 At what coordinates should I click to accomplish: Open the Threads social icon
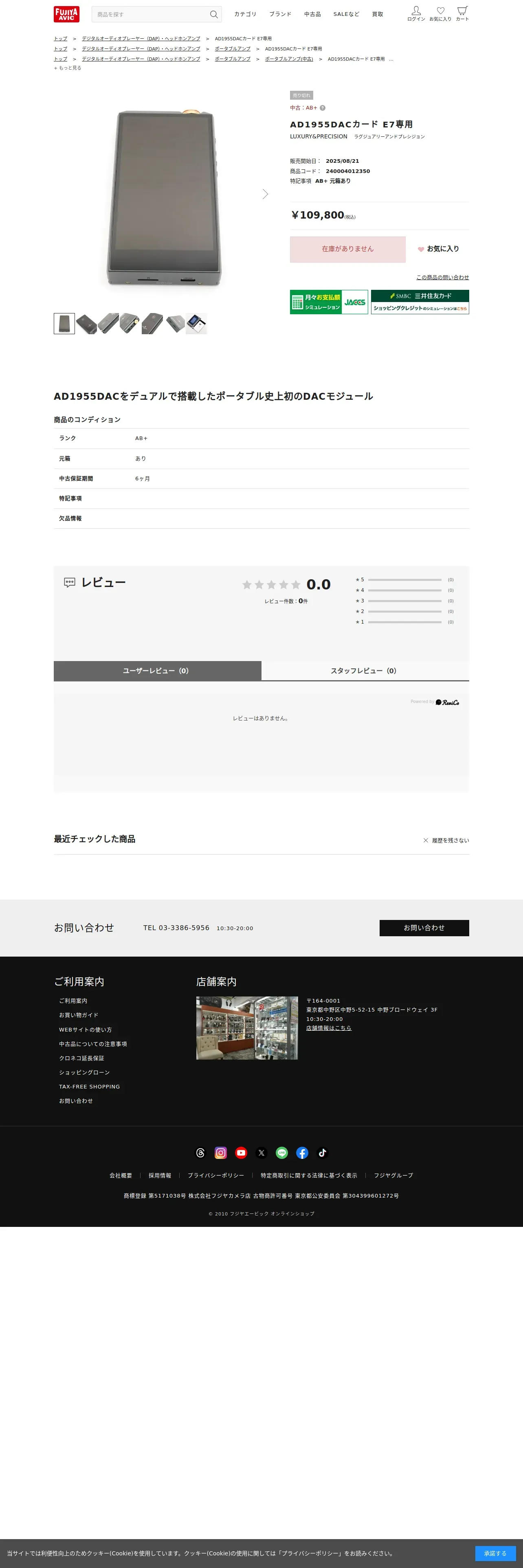(x=200, y=1152)
